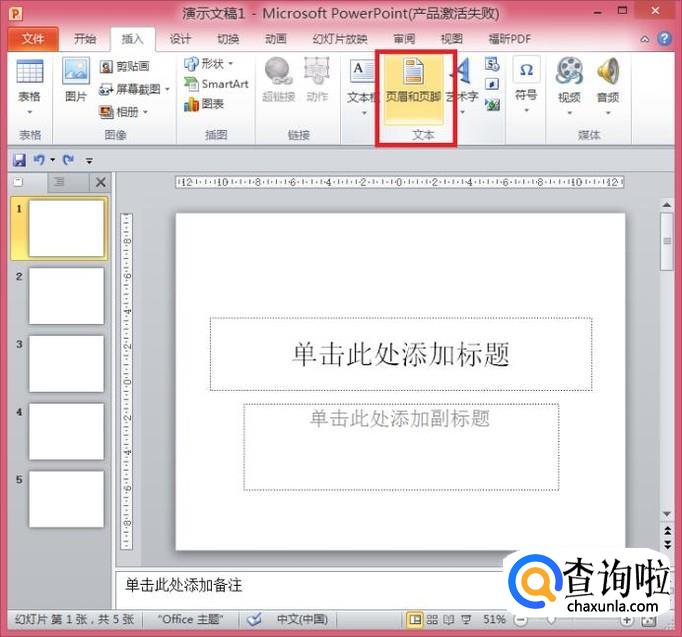Screen dimensions: 682x637
Task: Switch to the 动画 (Animations) tab
Action: point(276,39)
